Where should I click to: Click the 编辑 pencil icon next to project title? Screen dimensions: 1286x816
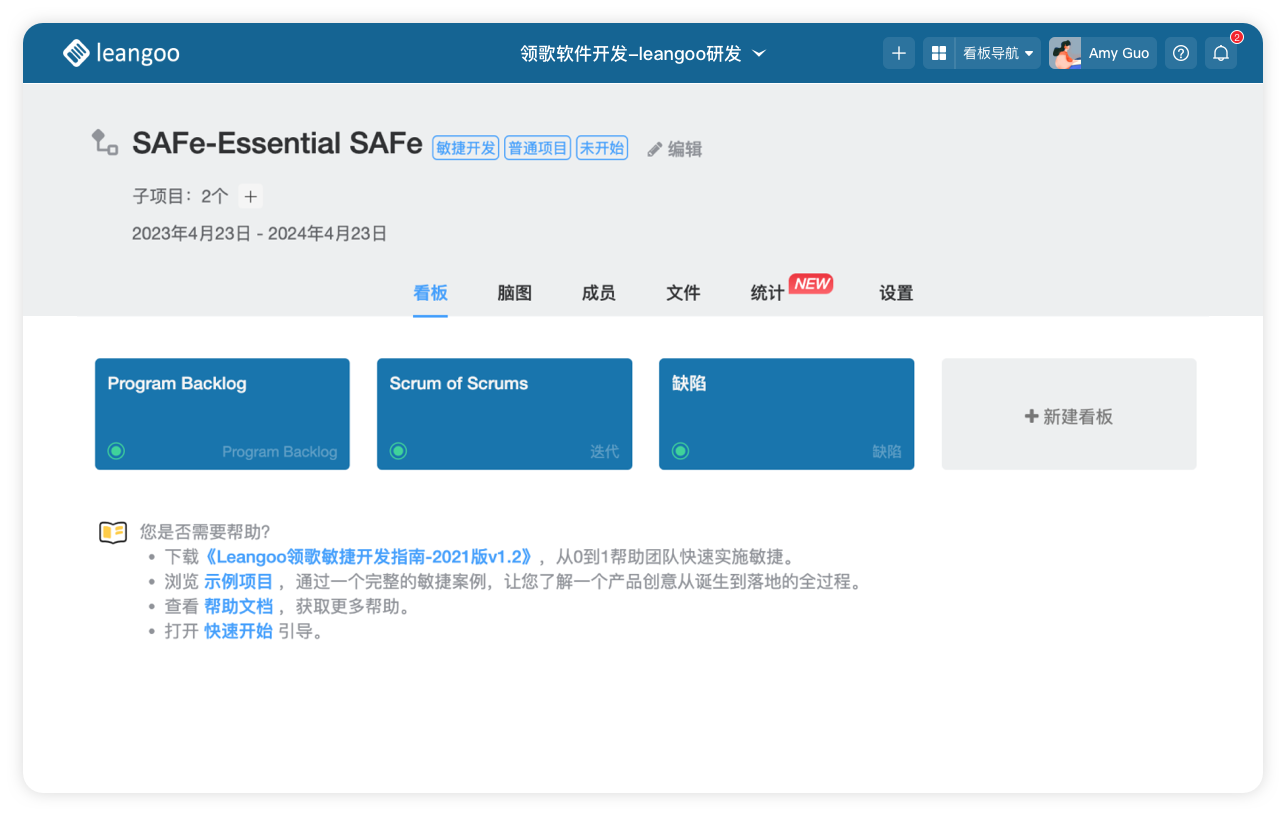[654, 148]
